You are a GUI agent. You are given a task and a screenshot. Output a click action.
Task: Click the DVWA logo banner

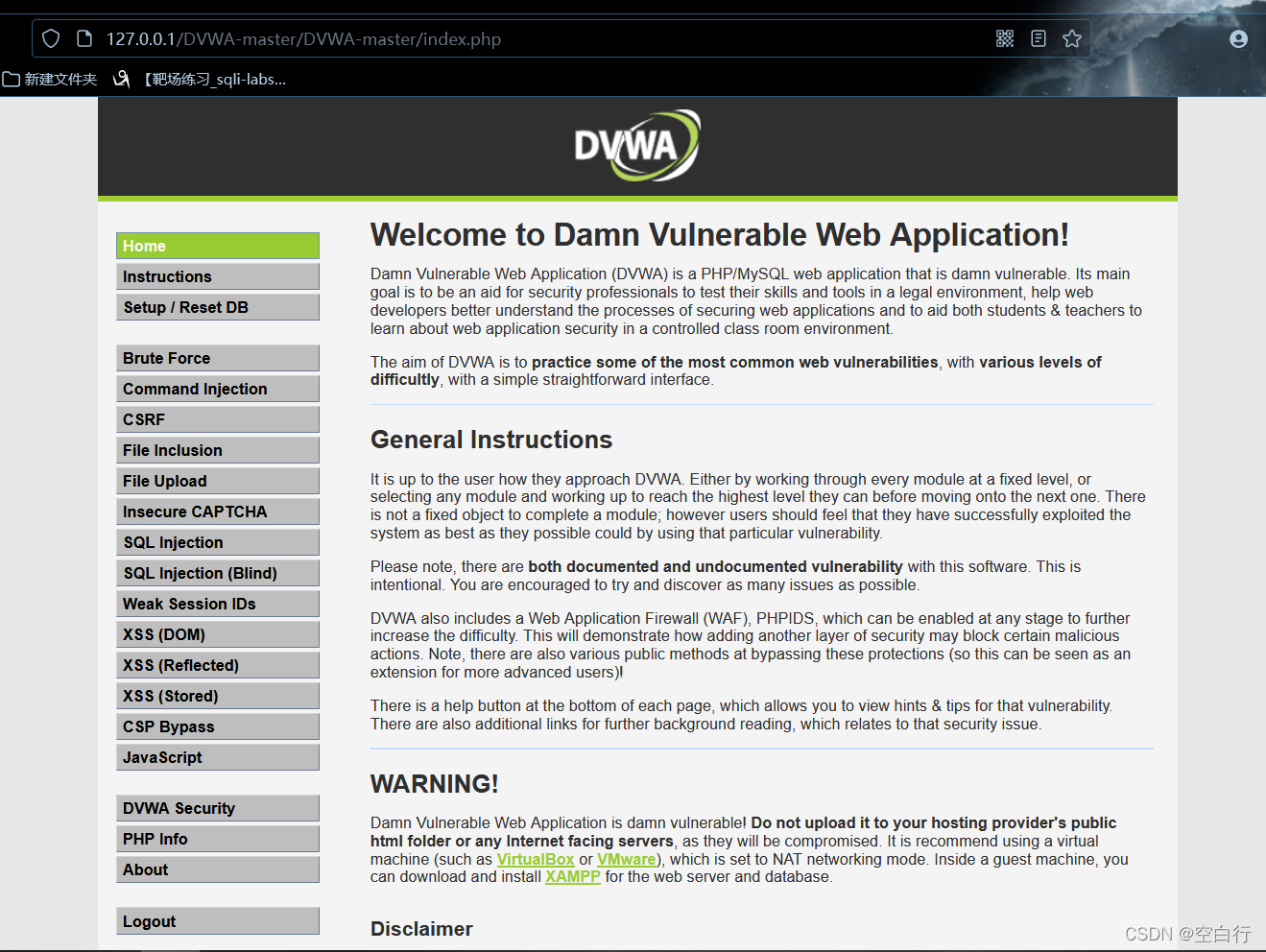pyautogui.click(x=637, y=146)
